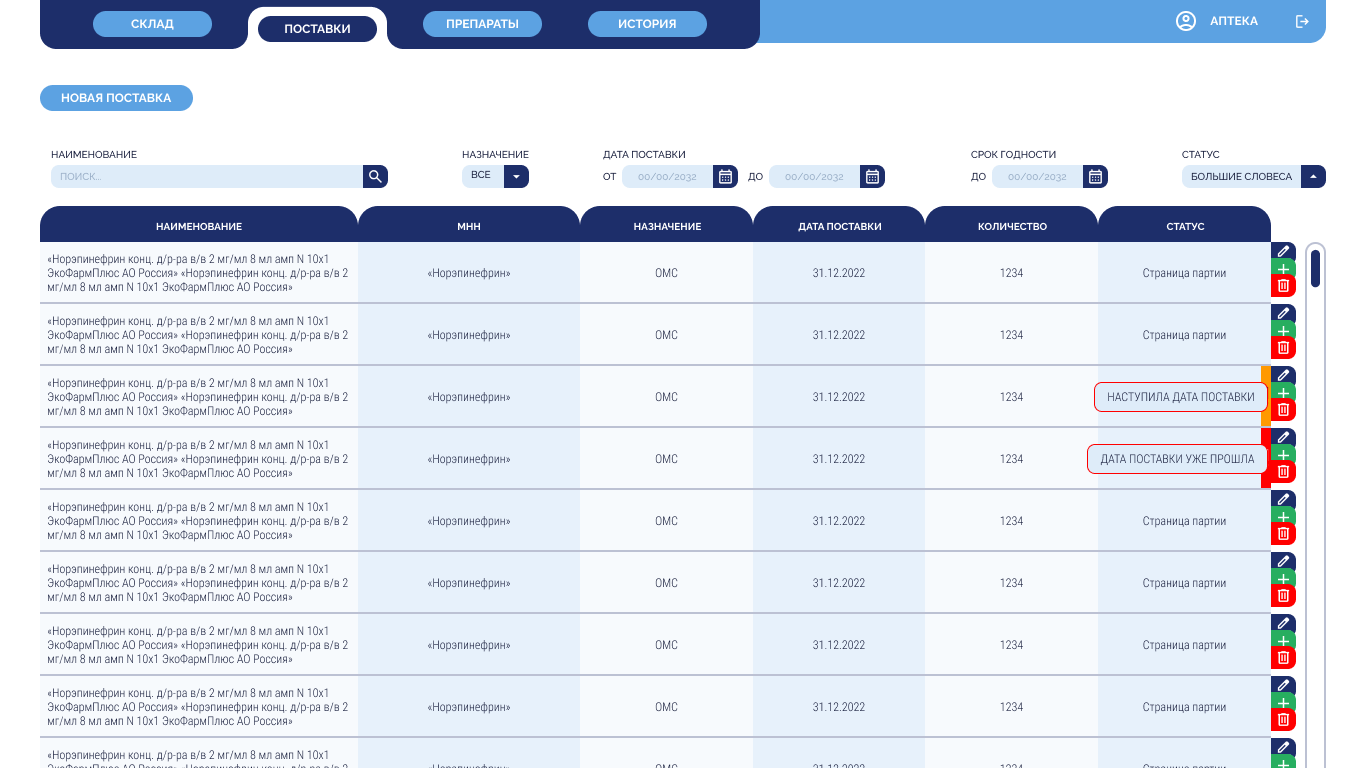Viewport: 1366px width, 768px height.
Task: Open the delivery date 'to' calendar
Action: coord(872,177)
